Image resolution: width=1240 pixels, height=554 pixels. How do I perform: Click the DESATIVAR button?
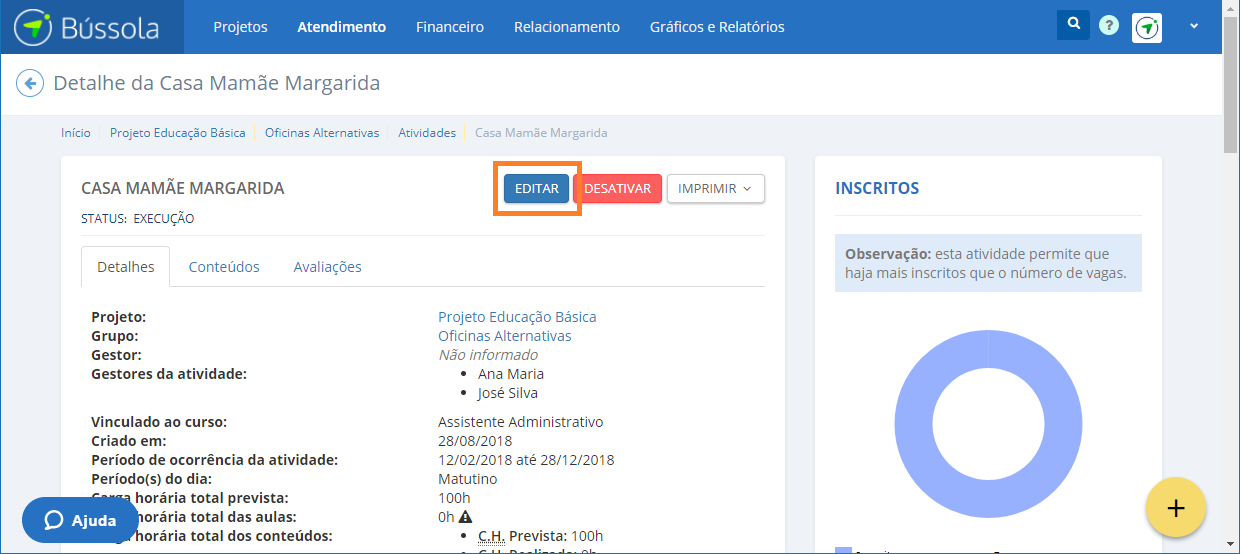pyautogui.click(x=617, y=189)
